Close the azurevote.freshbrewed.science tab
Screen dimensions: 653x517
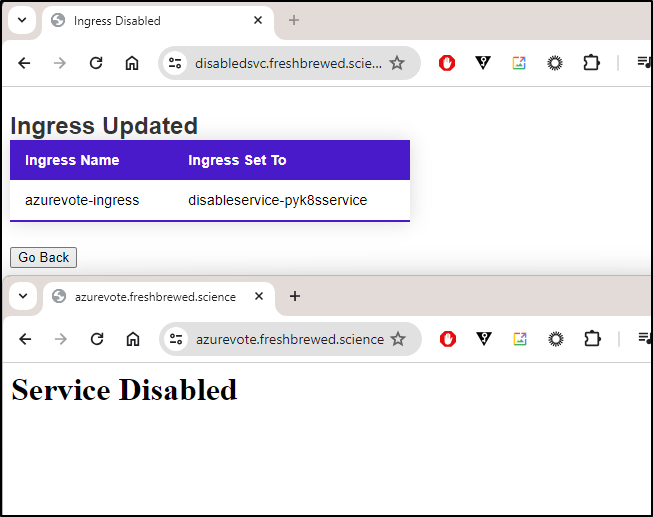(x=259, y=296)
